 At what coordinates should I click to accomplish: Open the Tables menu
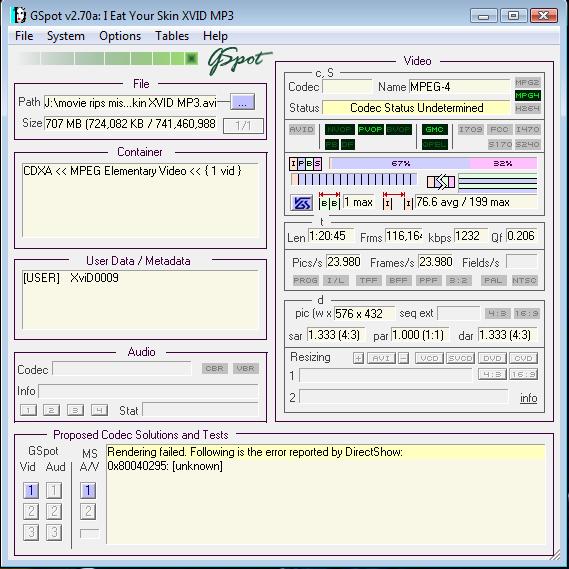point(172,36)
